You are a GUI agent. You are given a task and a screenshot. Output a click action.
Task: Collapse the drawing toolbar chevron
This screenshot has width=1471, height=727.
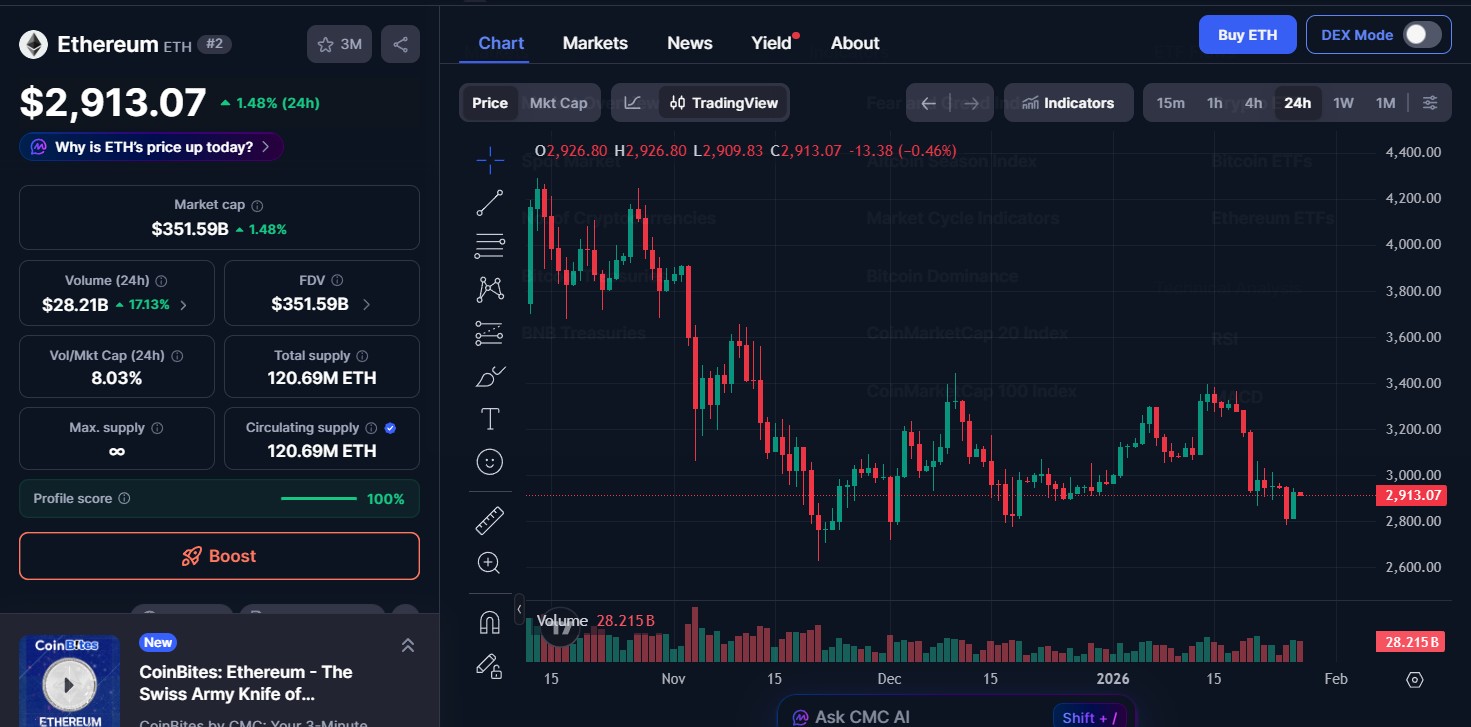tap(519, 608)
